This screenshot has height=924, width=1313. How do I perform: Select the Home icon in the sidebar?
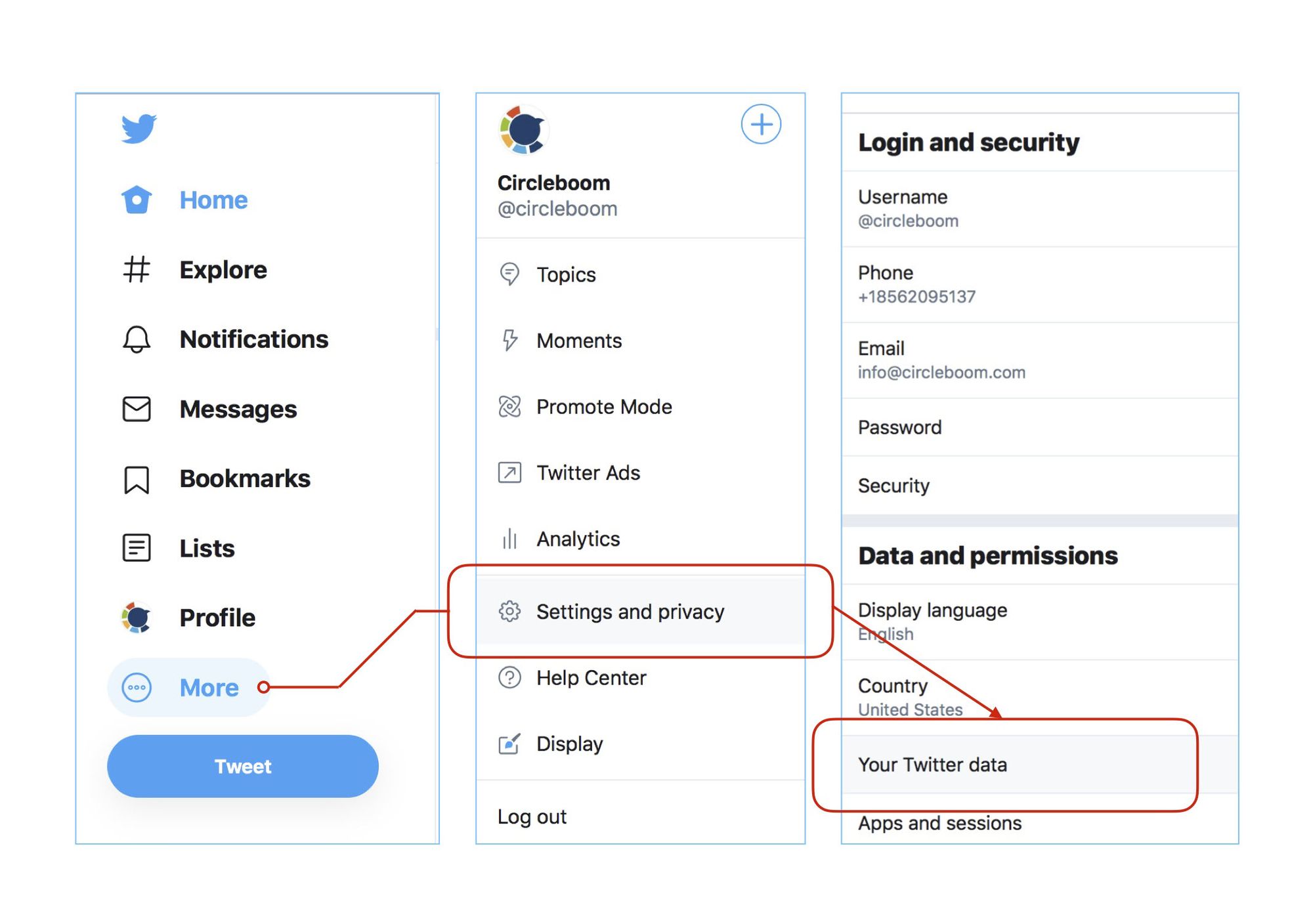click(136, 199)
